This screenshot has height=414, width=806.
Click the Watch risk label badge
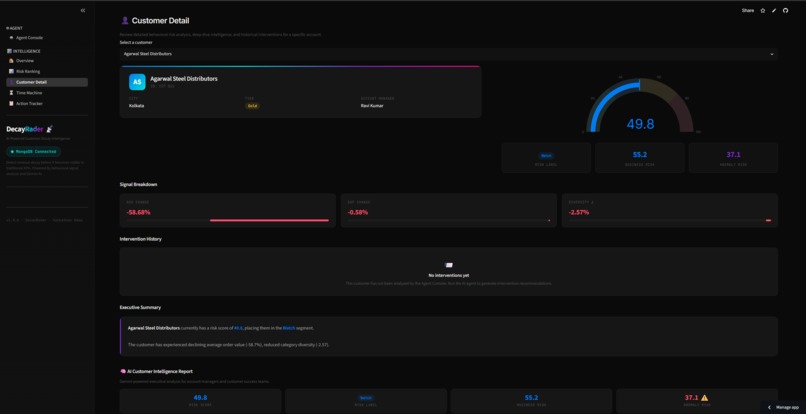(546, 155)
